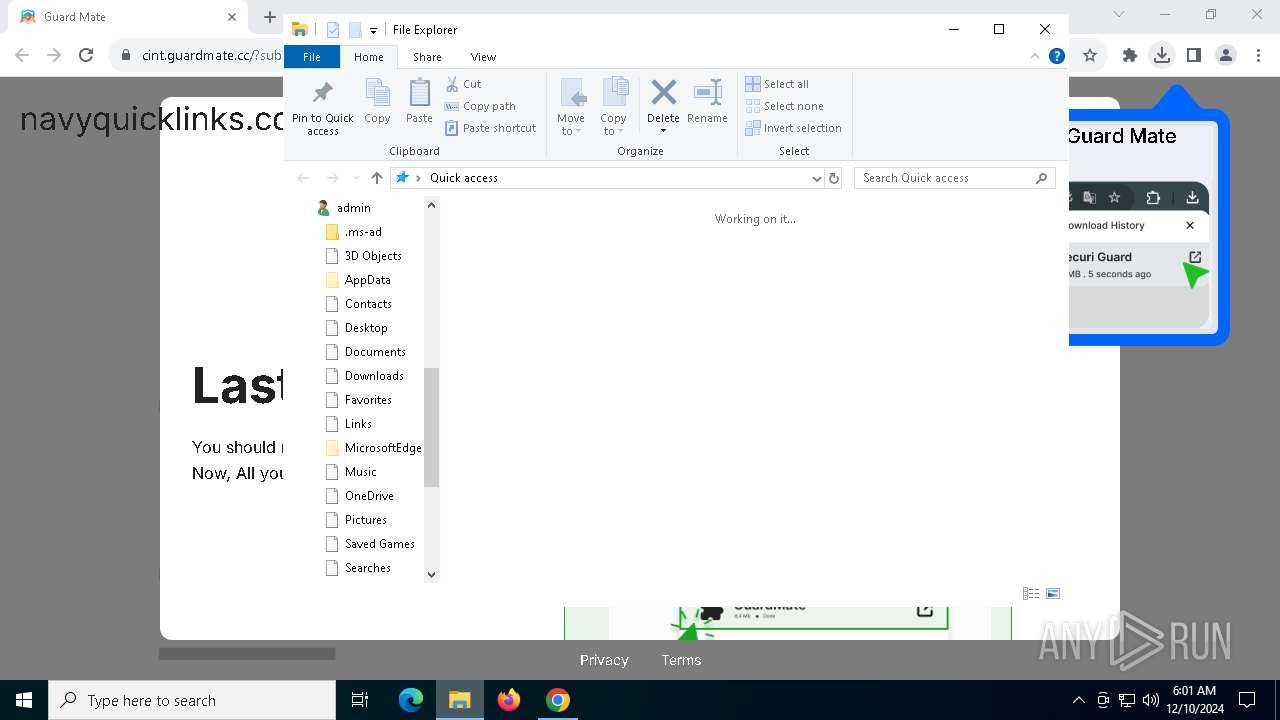Select MicrosoftEdge folder in tree

(383, 448)
